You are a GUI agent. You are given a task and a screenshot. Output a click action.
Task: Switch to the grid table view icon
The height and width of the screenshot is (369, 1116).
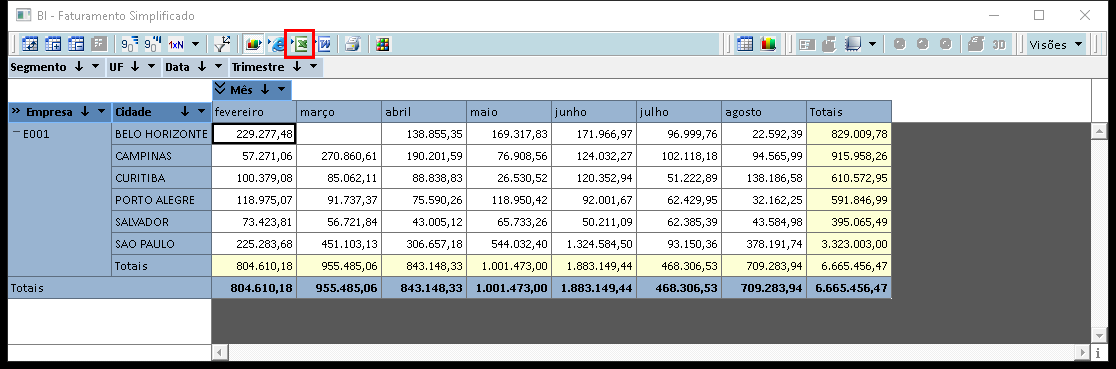(x=745, y=44)
